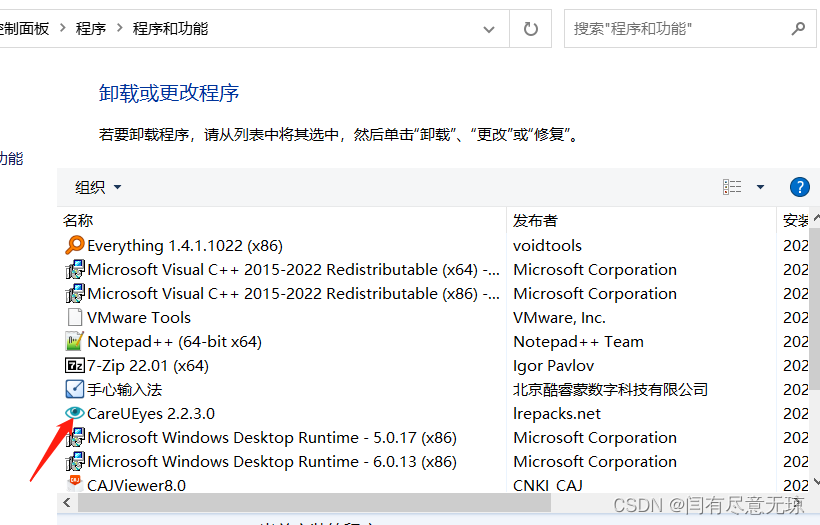
Task: Open help with the blue question mark
Action: click(x=799, y=187)
